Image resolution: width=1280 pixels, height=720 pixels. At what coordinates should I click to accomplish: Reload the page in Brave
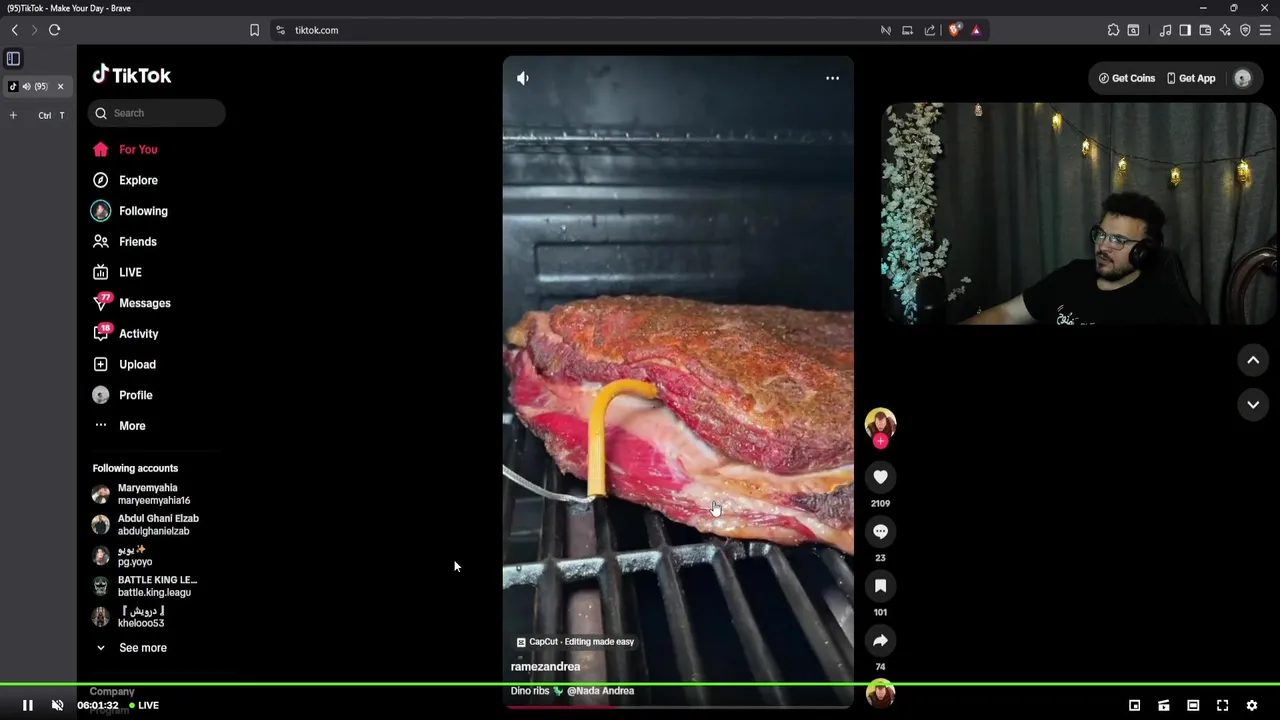pyautogui.click(x=55, y=30)
